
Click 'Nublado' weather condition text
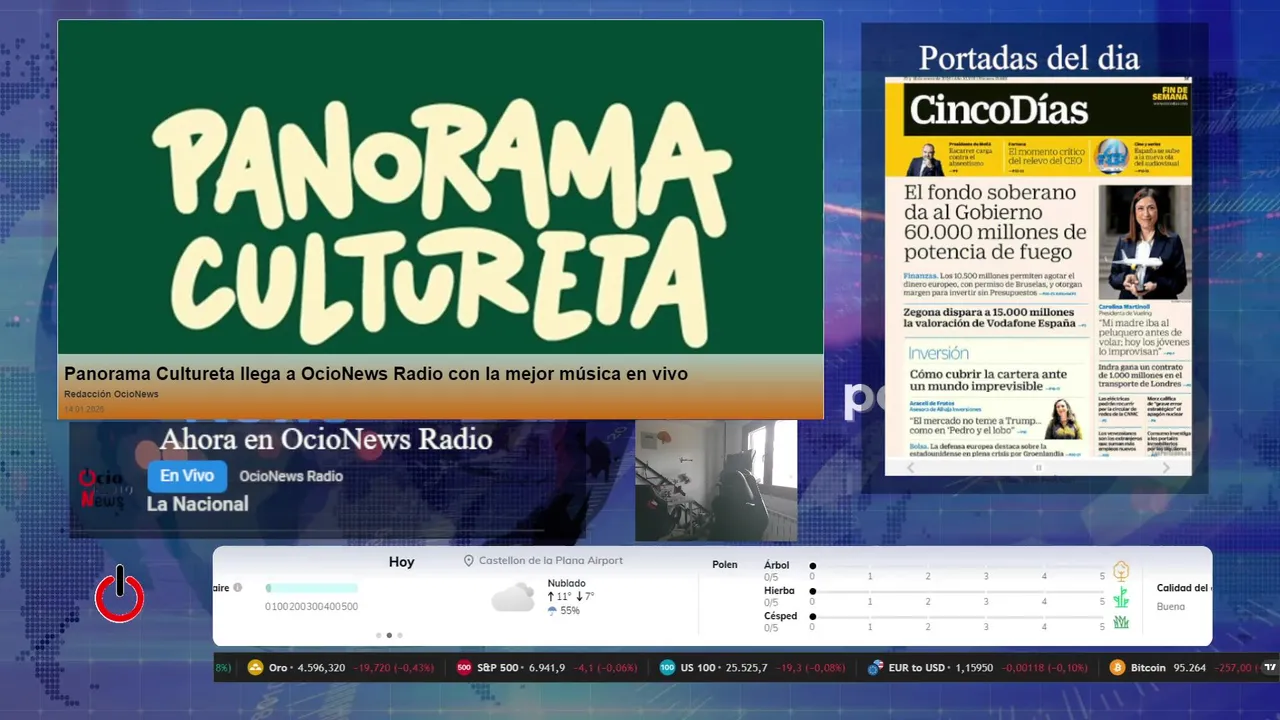coord(567,583)
